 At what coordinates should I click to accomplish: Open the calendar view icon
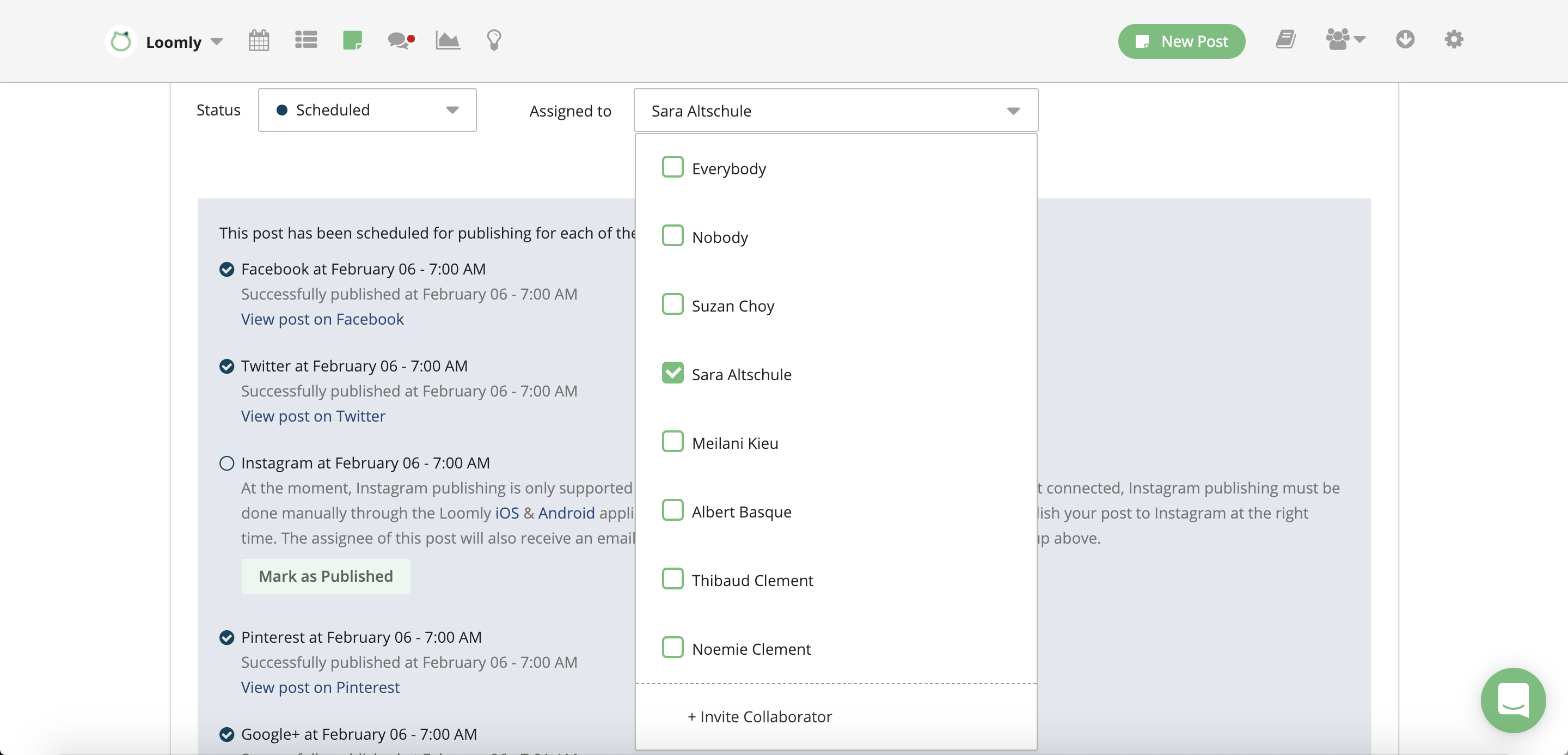click(x=258, y=40)
